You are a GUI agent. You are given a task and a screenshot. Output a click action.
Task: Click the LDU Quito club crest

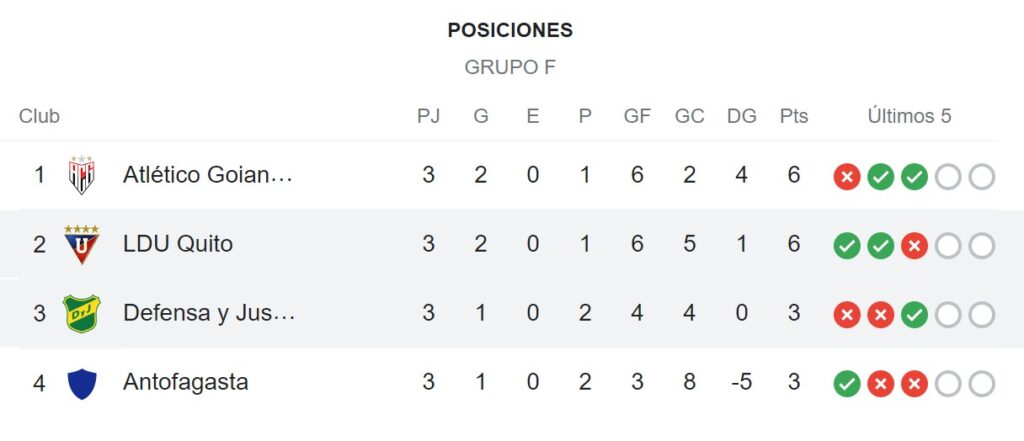click(x=82, y=244)
